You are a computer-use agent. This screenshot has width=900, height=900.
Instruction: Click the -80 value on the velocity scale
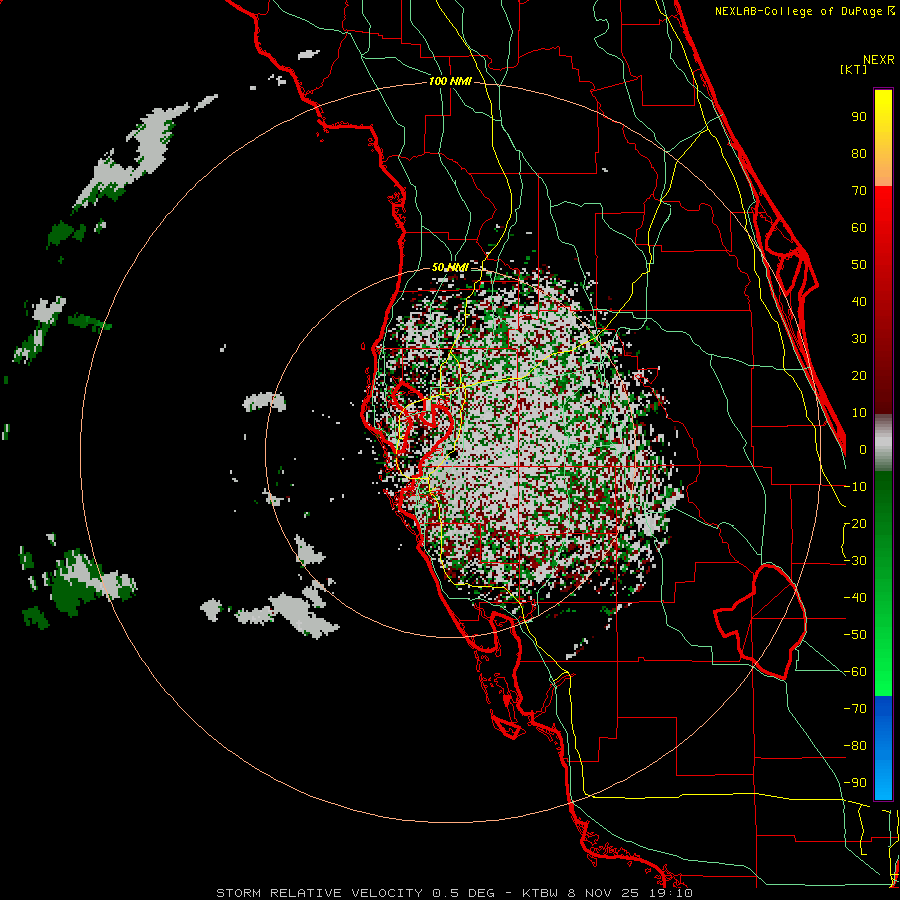pos(855,746)
